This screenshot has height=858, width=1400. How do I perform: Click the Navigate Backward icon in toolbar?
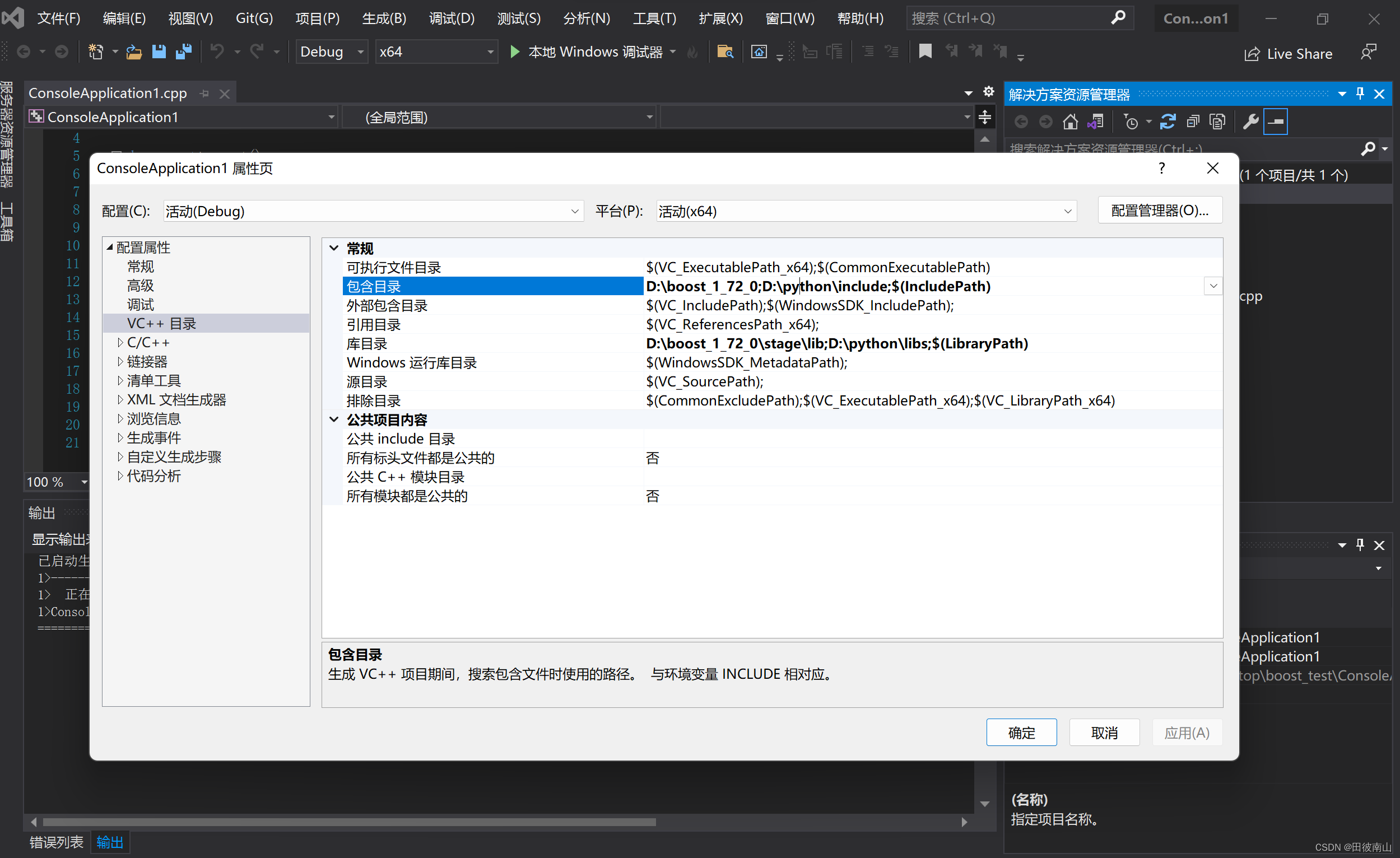pos(24,52)
